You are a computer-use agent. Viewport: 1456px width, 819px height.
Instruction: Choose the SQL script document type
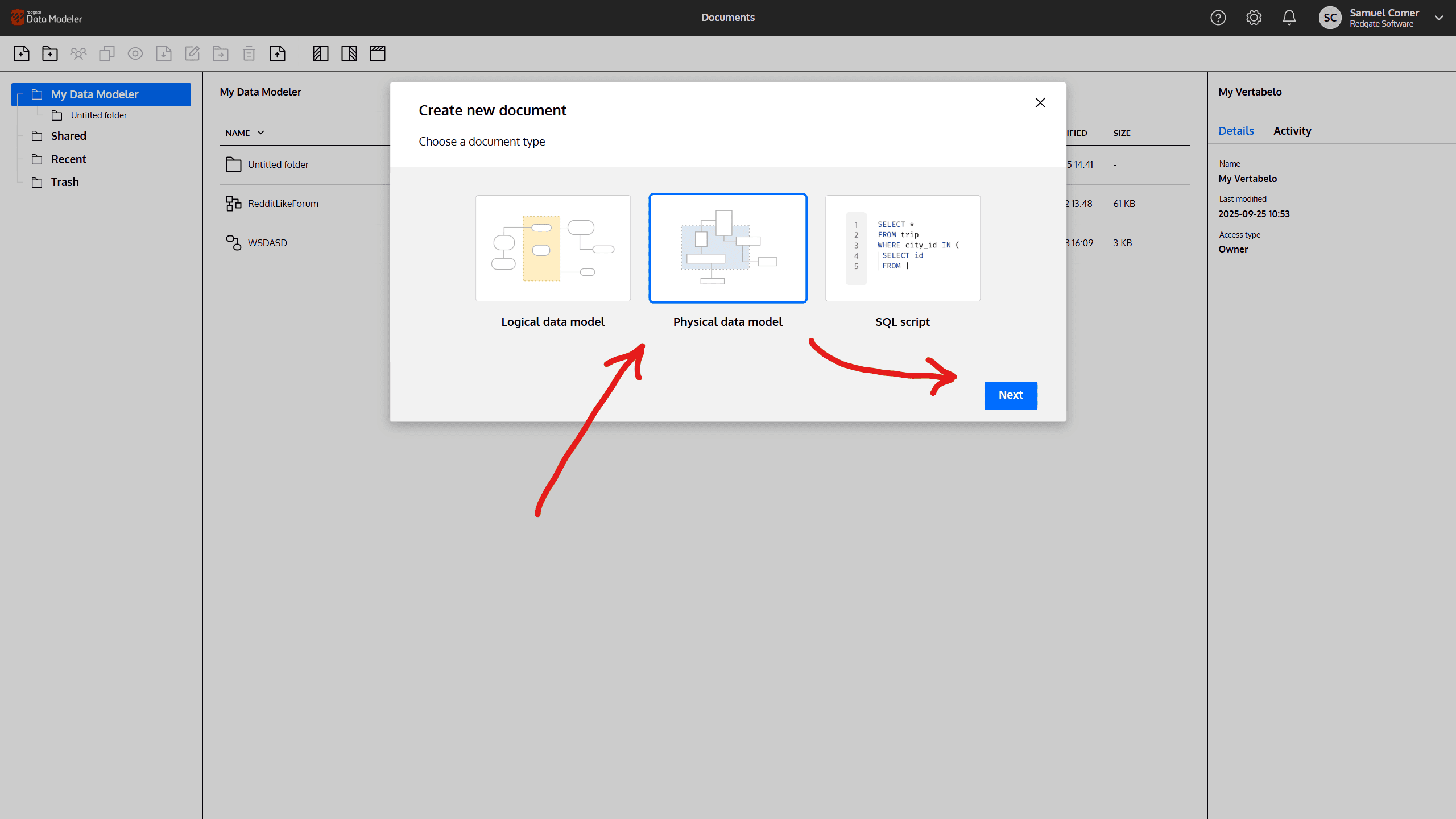point(903,249)
